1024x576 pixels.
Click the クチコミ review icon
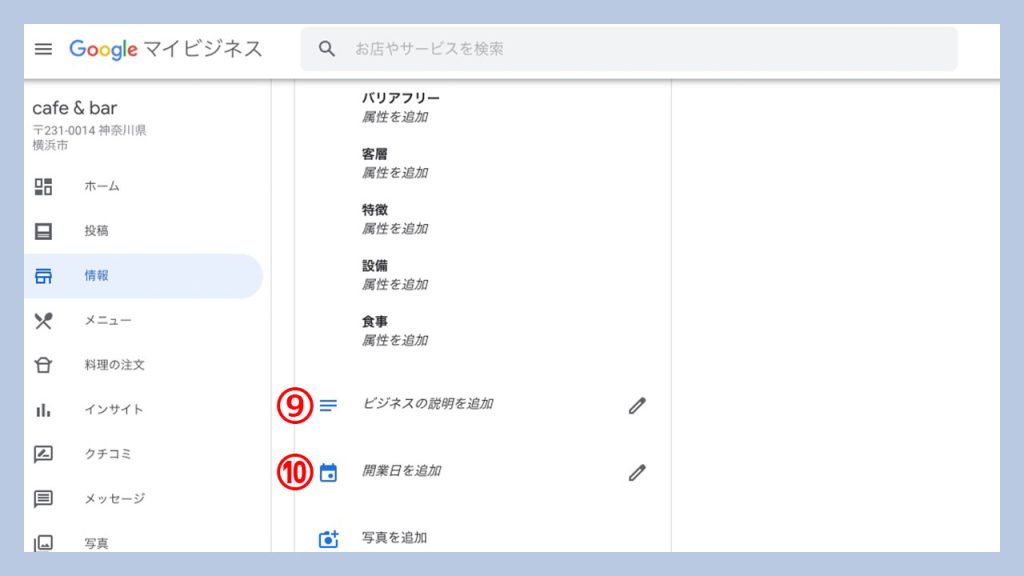[43, 454]
